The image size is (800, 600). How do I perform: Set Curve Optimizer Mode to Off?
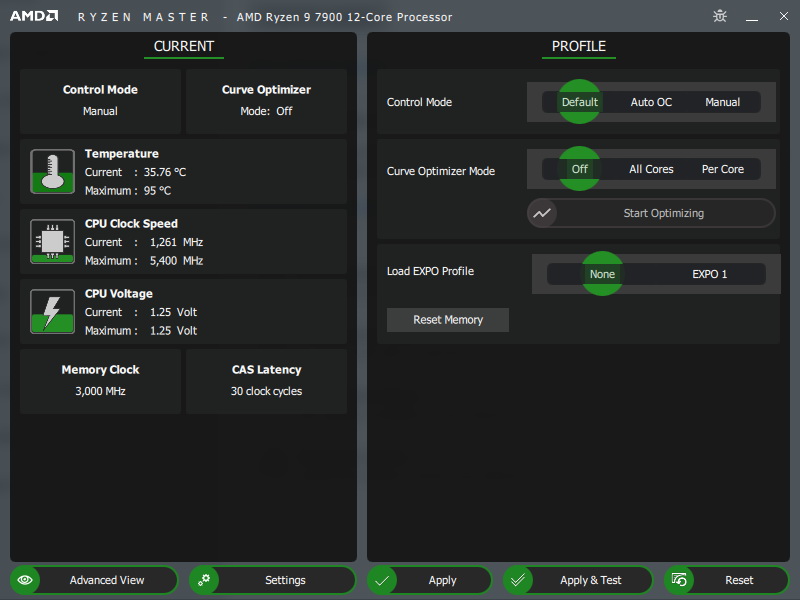[579, 169]
